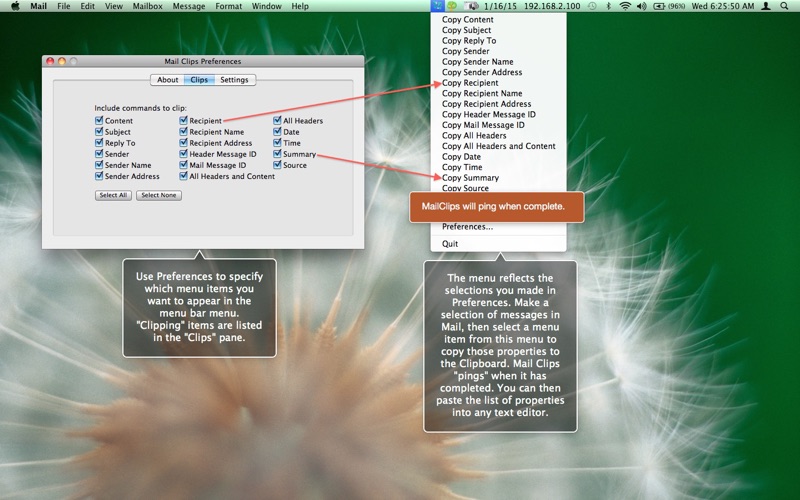Open Preferences... from Mail Clips menu
Image resolution: width=800 pixels, height=500 pixels.
(498, 227)
